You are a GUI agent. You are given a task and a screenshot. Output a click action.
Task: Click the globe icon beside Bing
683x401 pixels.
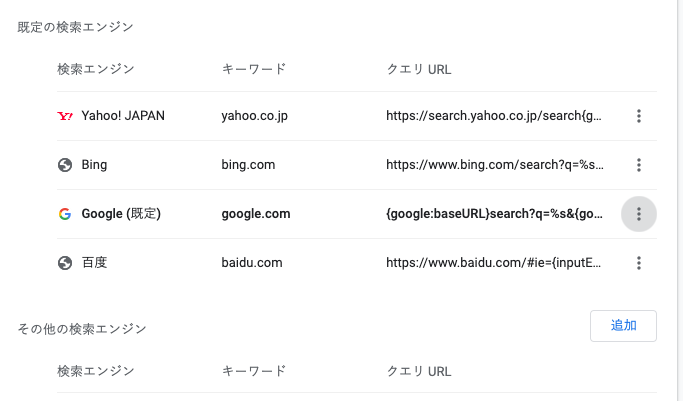coord(65,165)
